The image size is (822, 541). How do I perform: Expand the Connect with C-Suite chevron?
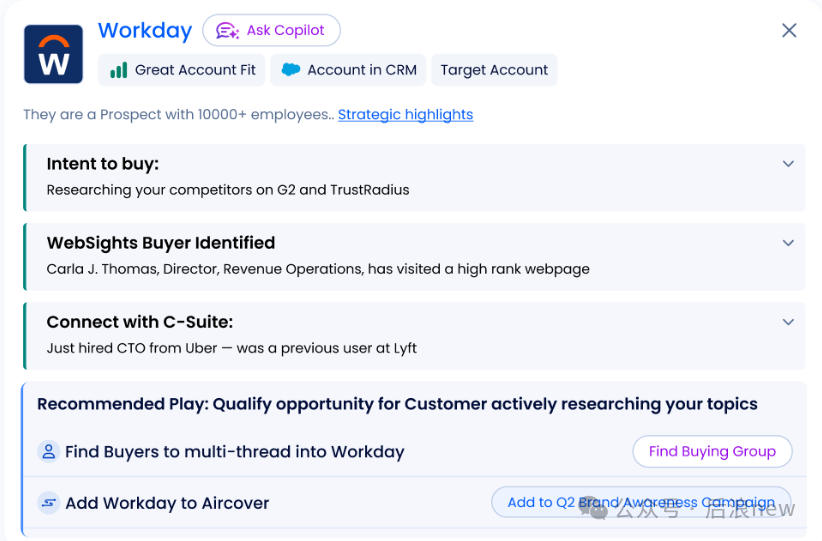tap(788, 322)
